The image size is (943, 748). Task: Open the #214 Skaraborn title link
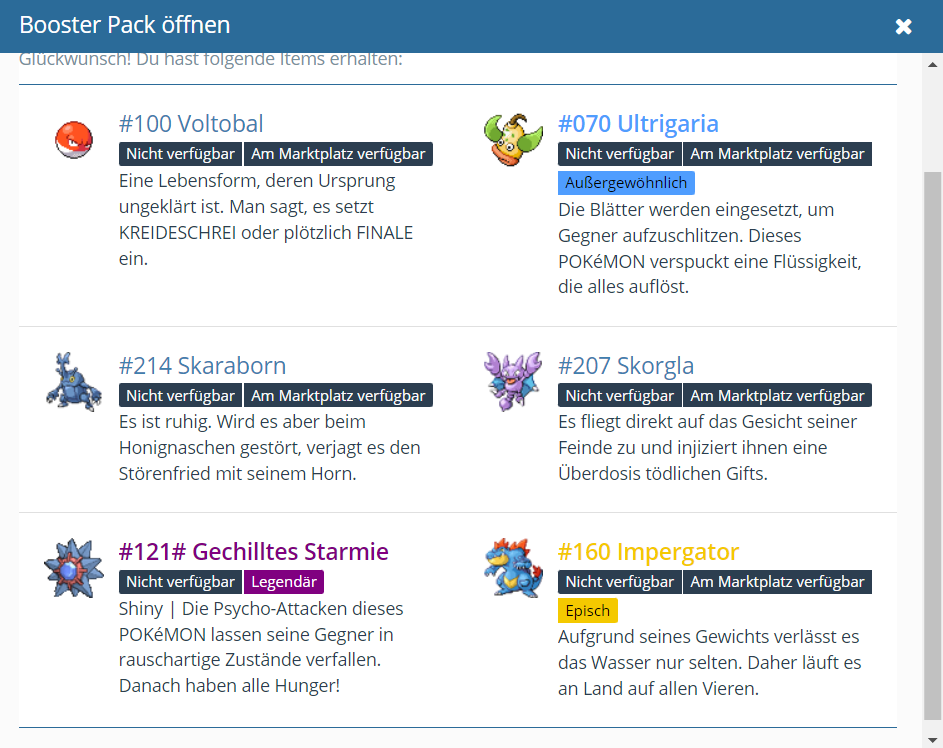(x=202, y=366)
